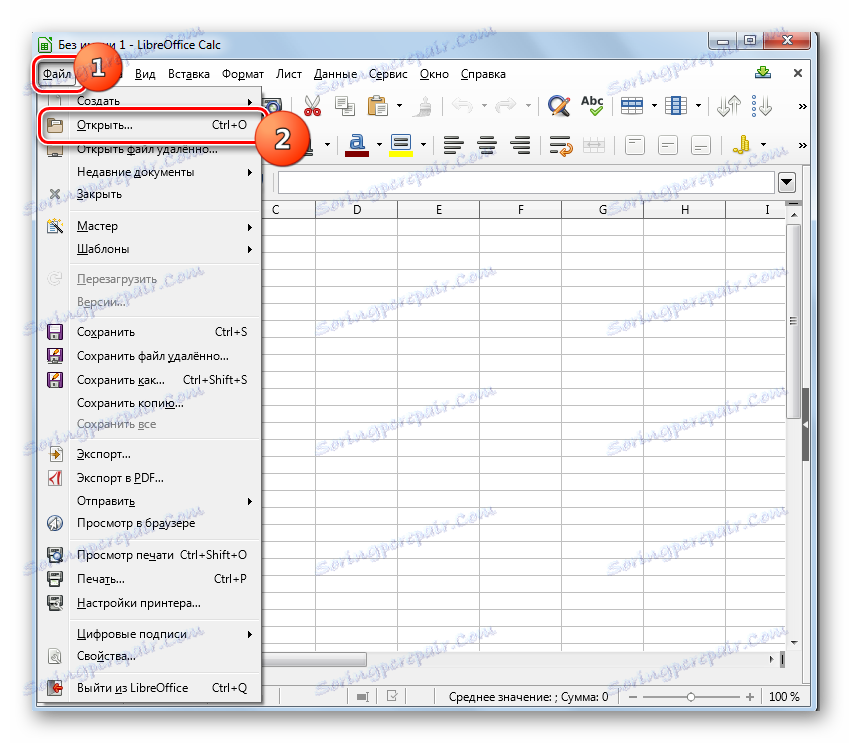Click the Align Top icon

(x=635, y=146)
